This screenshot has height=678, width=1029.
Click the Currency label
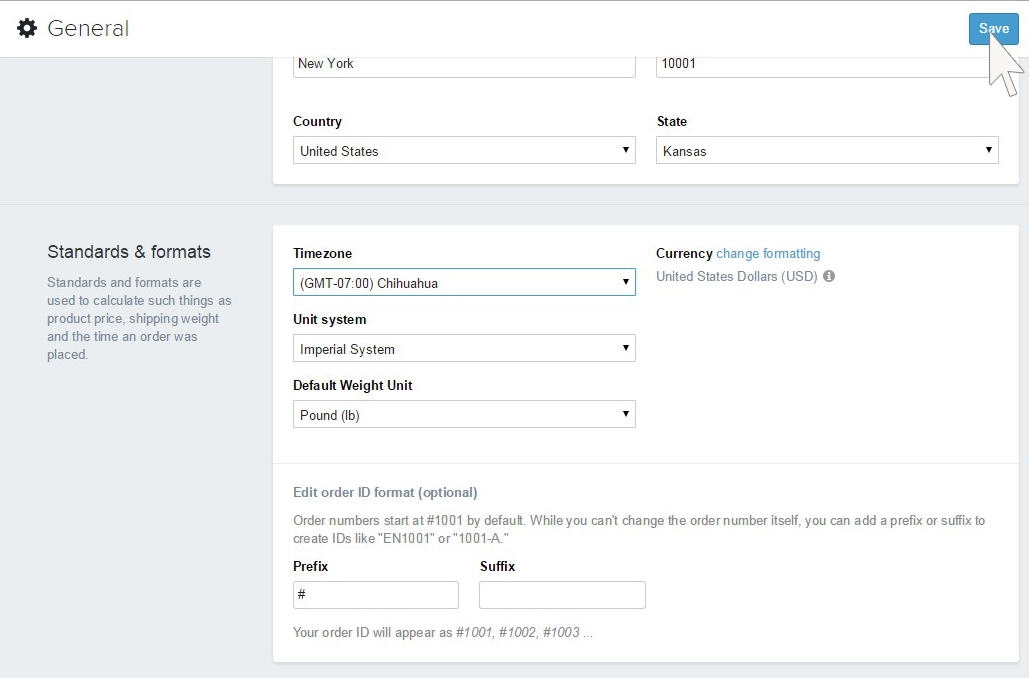tap(684, 253)
